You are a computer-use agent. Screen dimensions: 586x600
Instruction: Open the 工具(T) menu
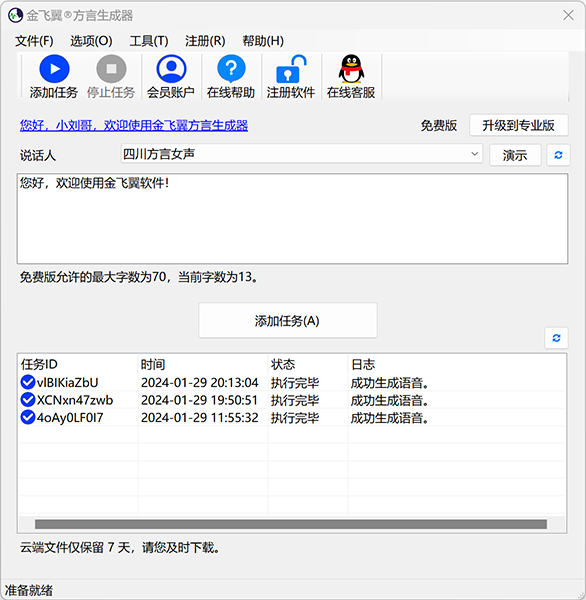click(149, 41)
